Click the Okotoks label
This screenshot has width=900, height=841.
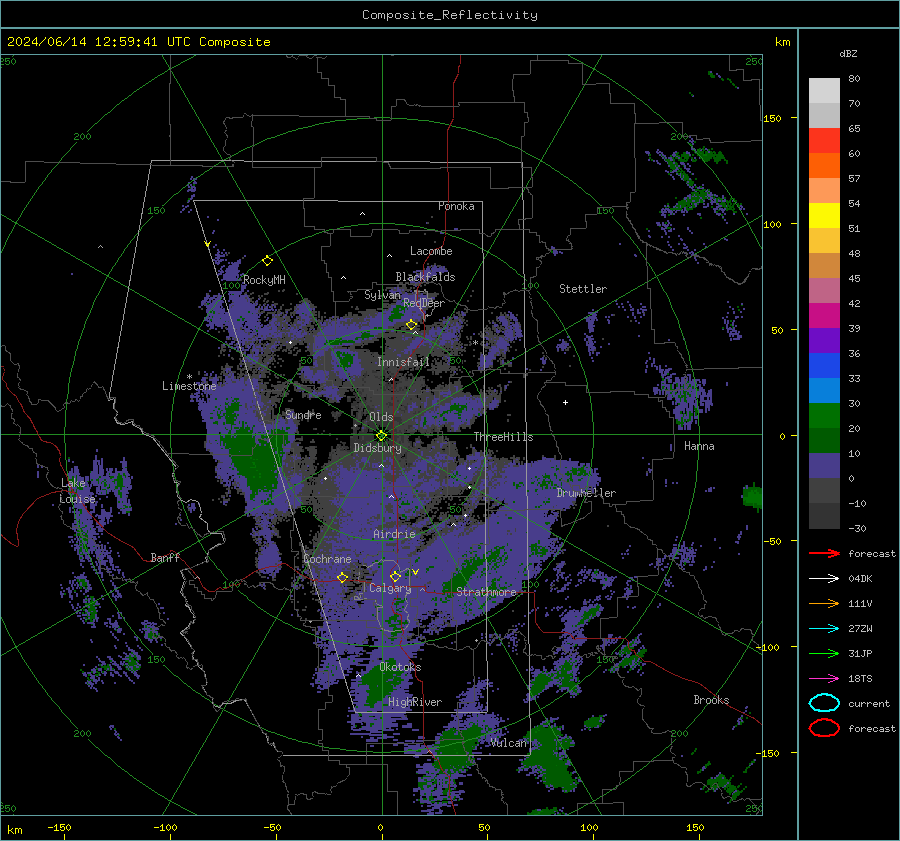400,667
